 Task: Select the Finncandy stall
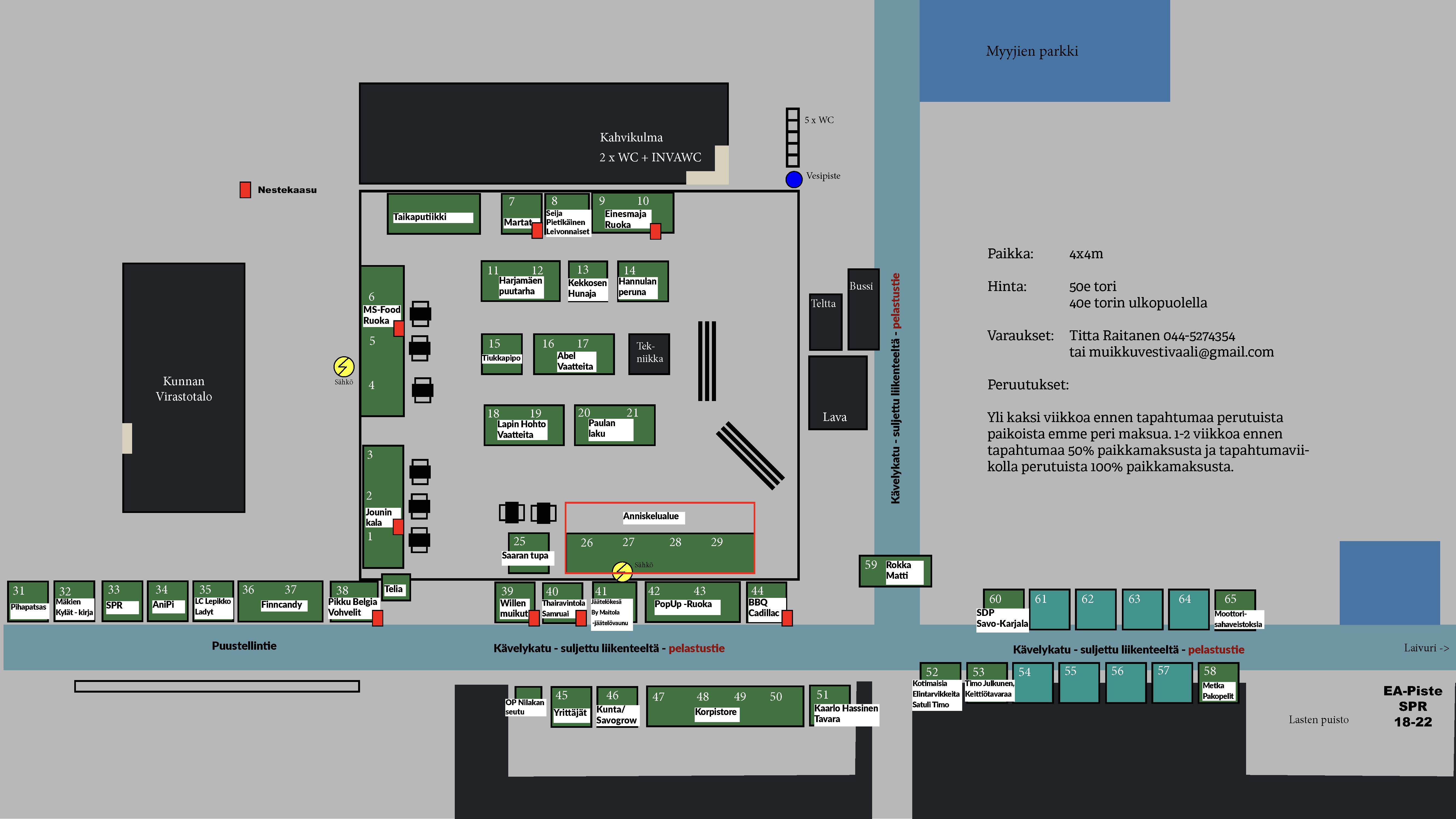280,601
